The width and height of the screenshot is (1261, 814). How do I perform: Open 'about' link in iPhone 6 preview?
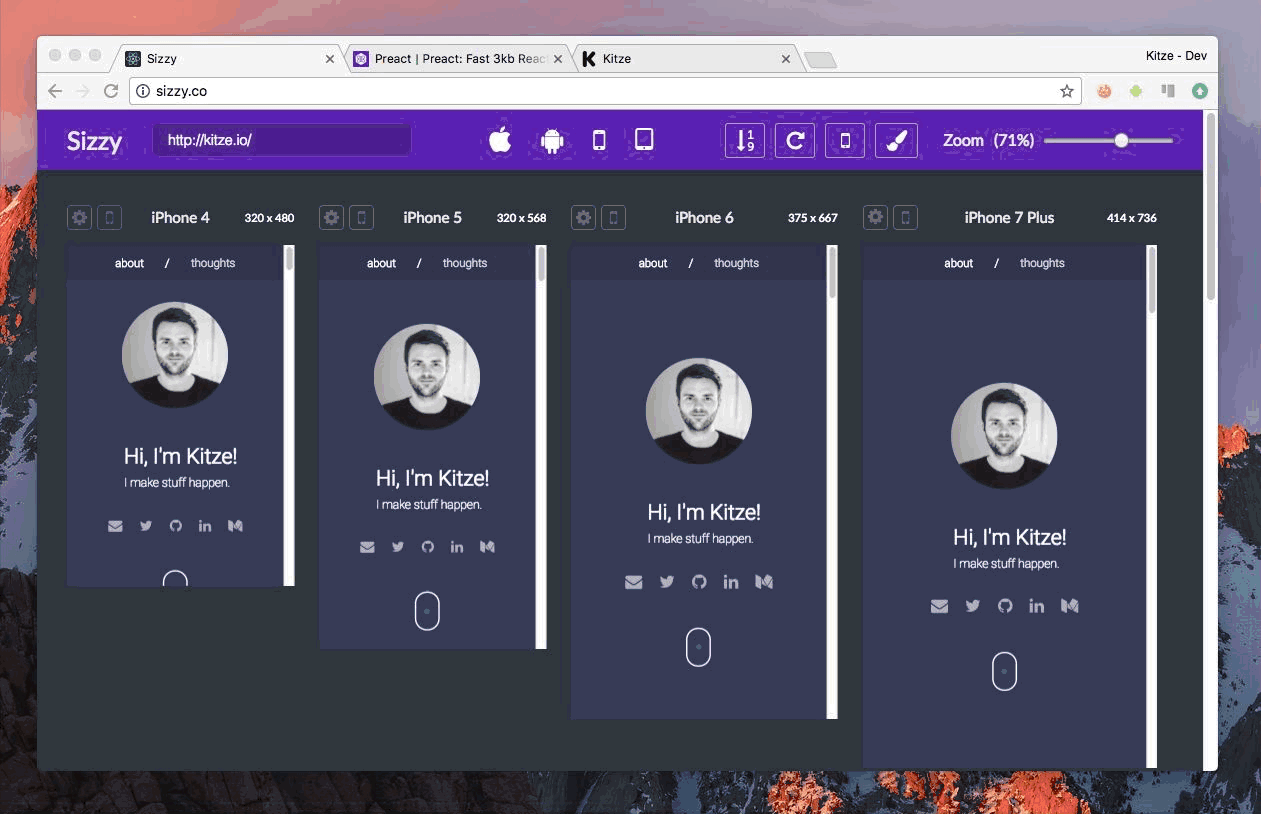(x=653, y=263)
